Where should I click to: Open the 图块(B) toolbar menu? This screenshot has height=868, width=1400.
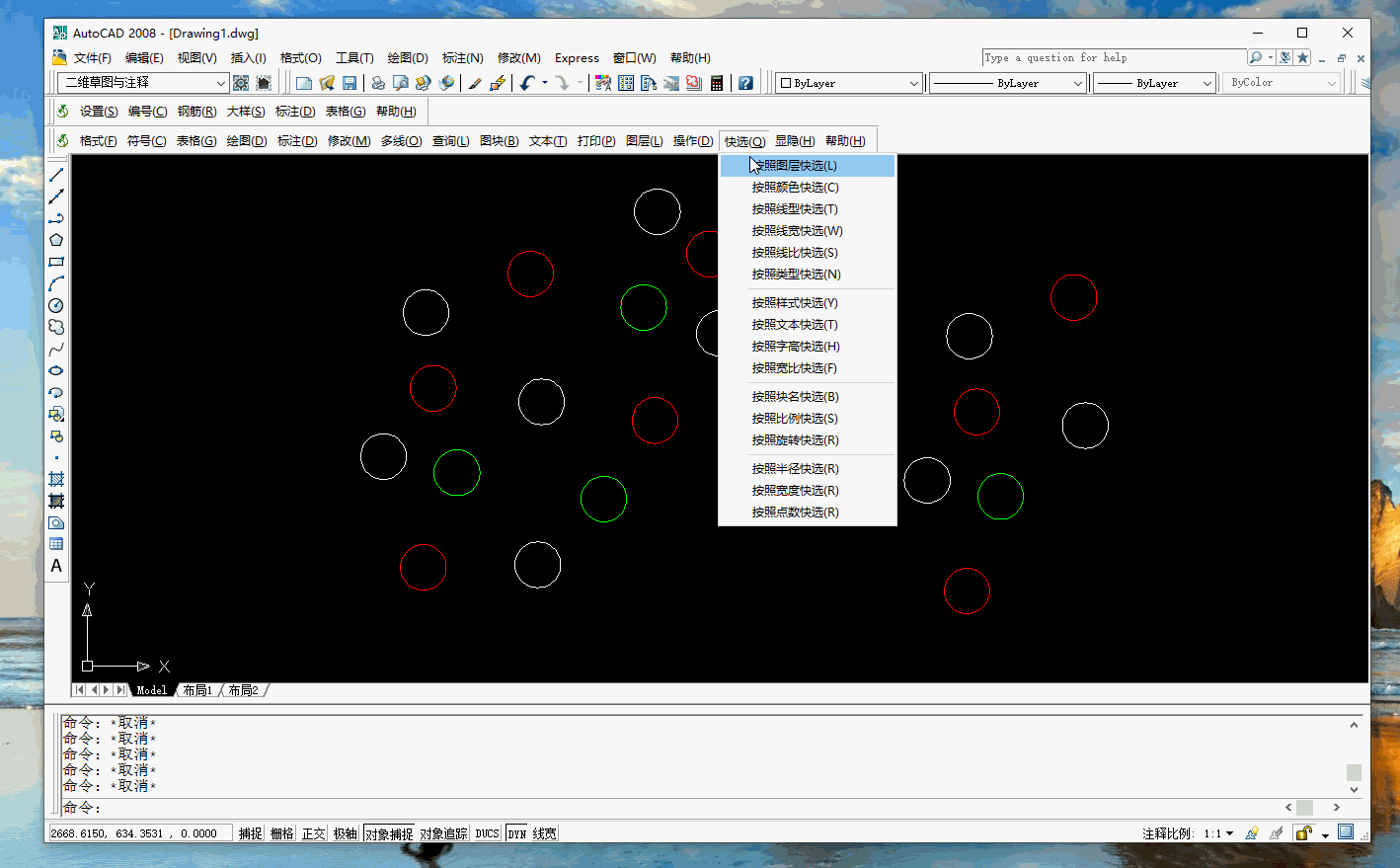click(x=499, y=141)
